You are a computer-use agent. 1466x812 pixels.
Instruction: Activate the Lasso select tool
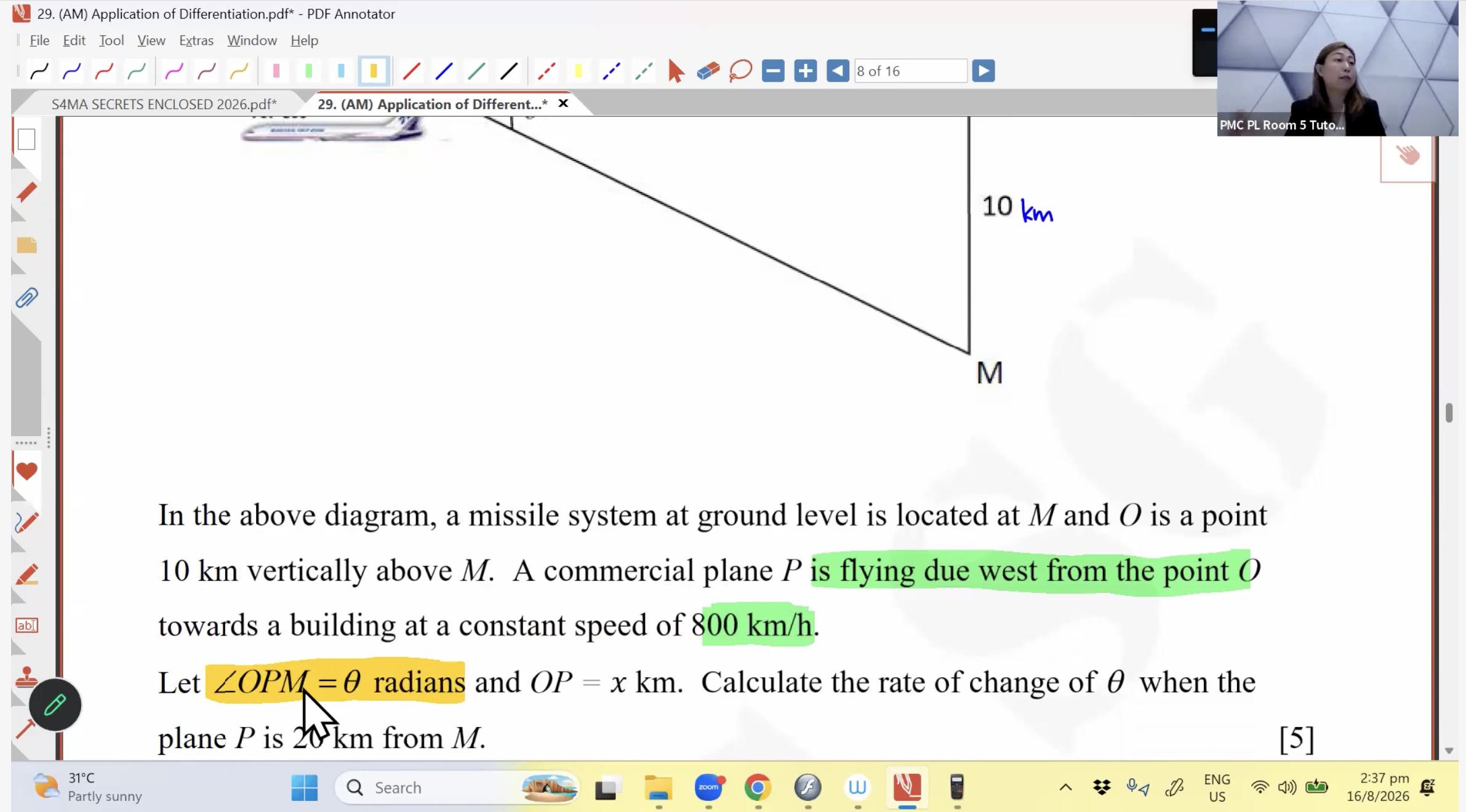point(740,71)
